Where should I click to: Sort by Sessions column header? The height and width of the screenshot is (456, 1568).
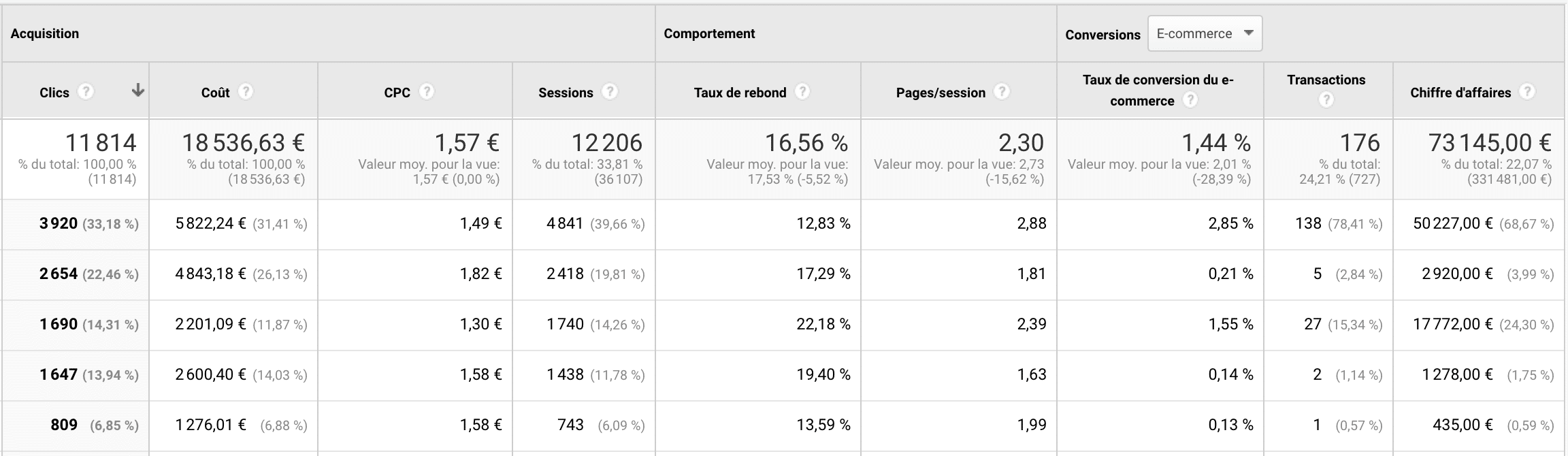[x=566, y=93]
